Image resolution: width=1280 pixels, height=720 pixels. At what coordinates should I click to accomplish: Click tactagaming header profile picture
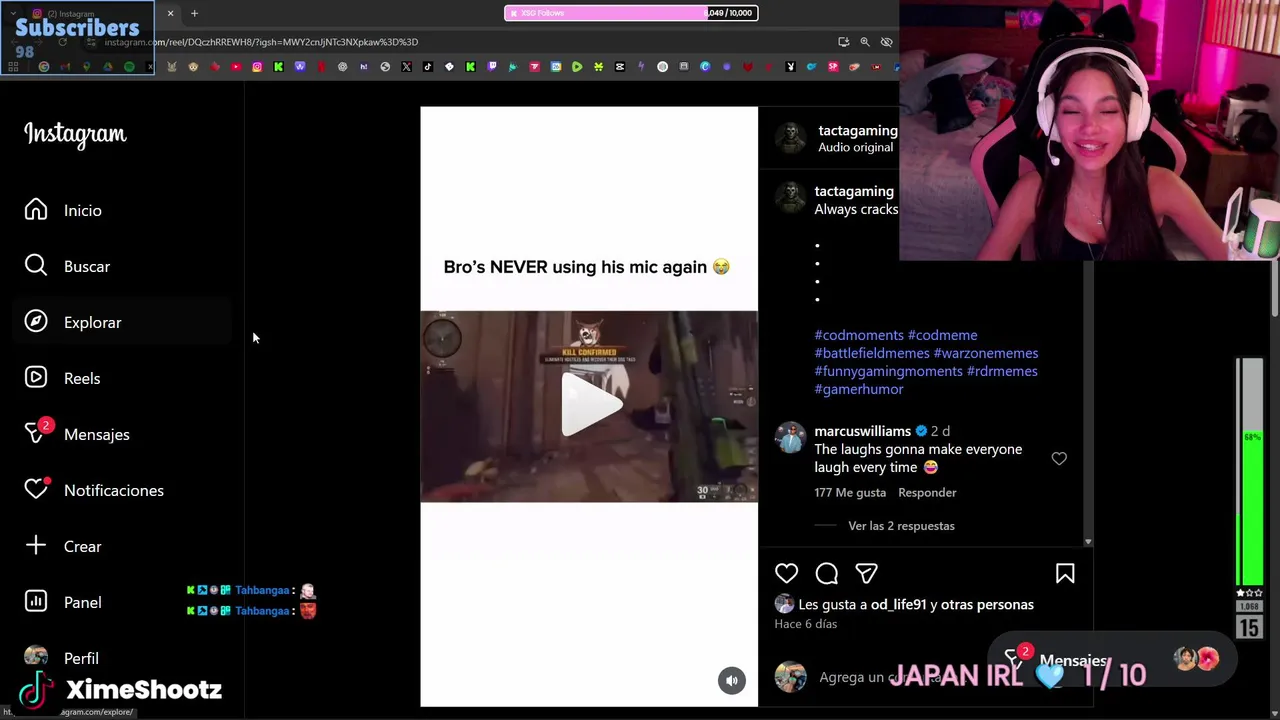[x=790, y=138]
